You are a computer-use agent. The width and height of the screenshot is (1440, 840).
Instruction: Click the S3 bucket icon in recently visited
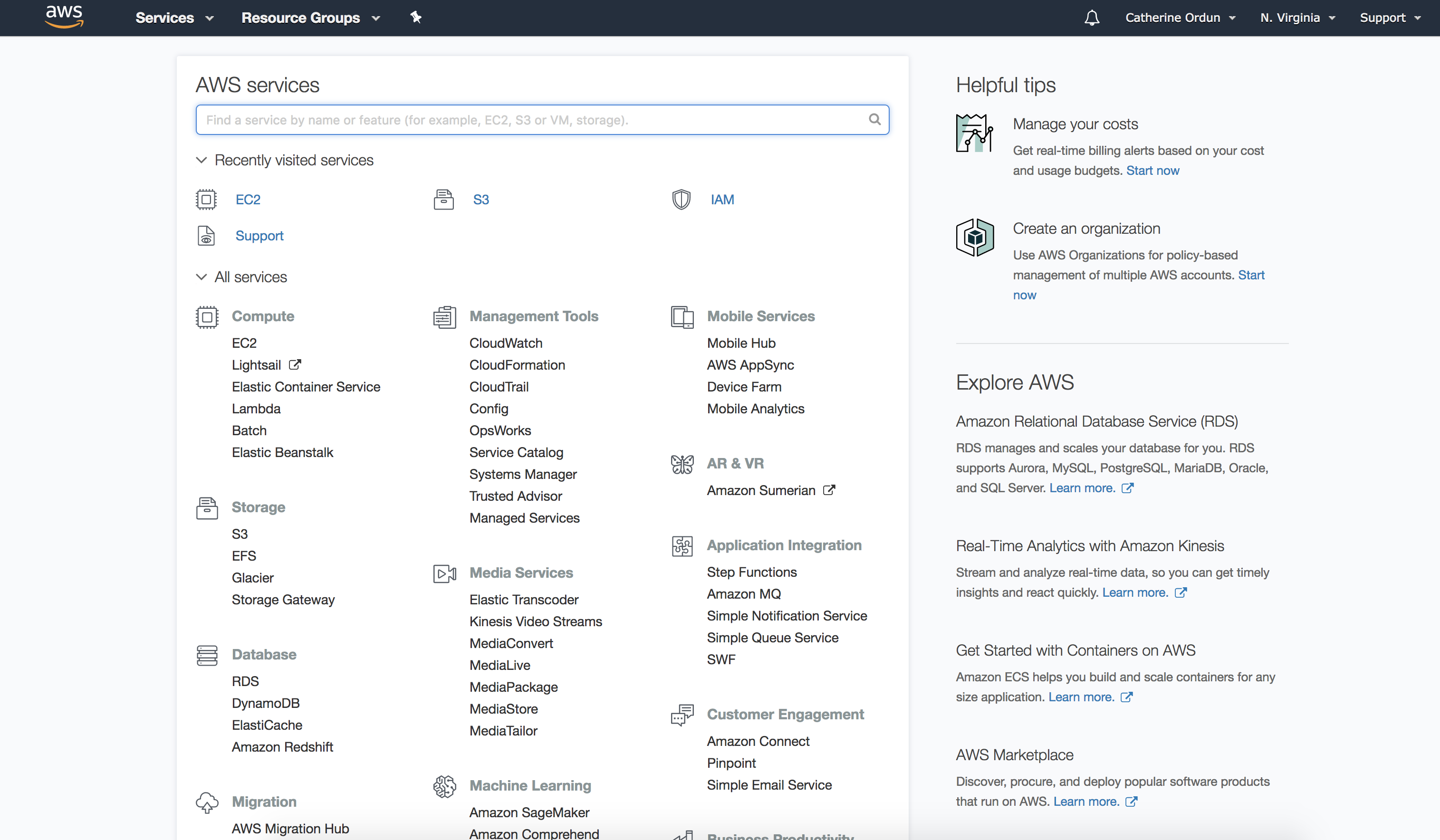coord(443,200)
